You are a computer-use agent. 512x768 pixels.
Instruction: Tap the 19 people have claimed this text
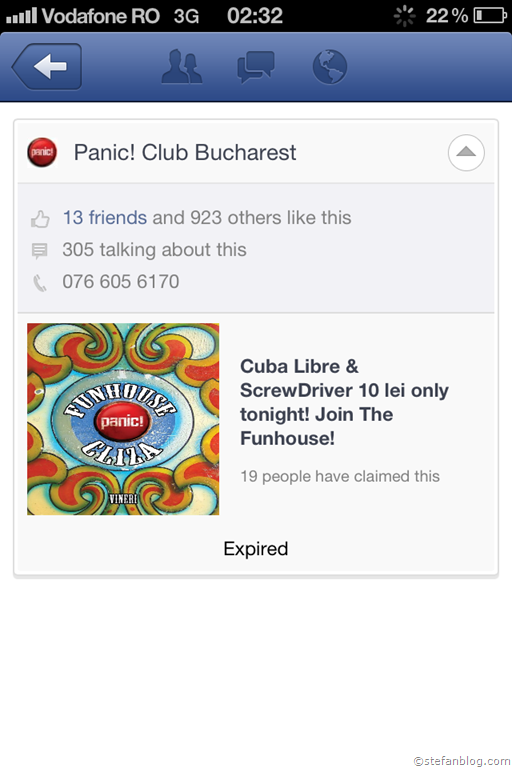(340, 476)
